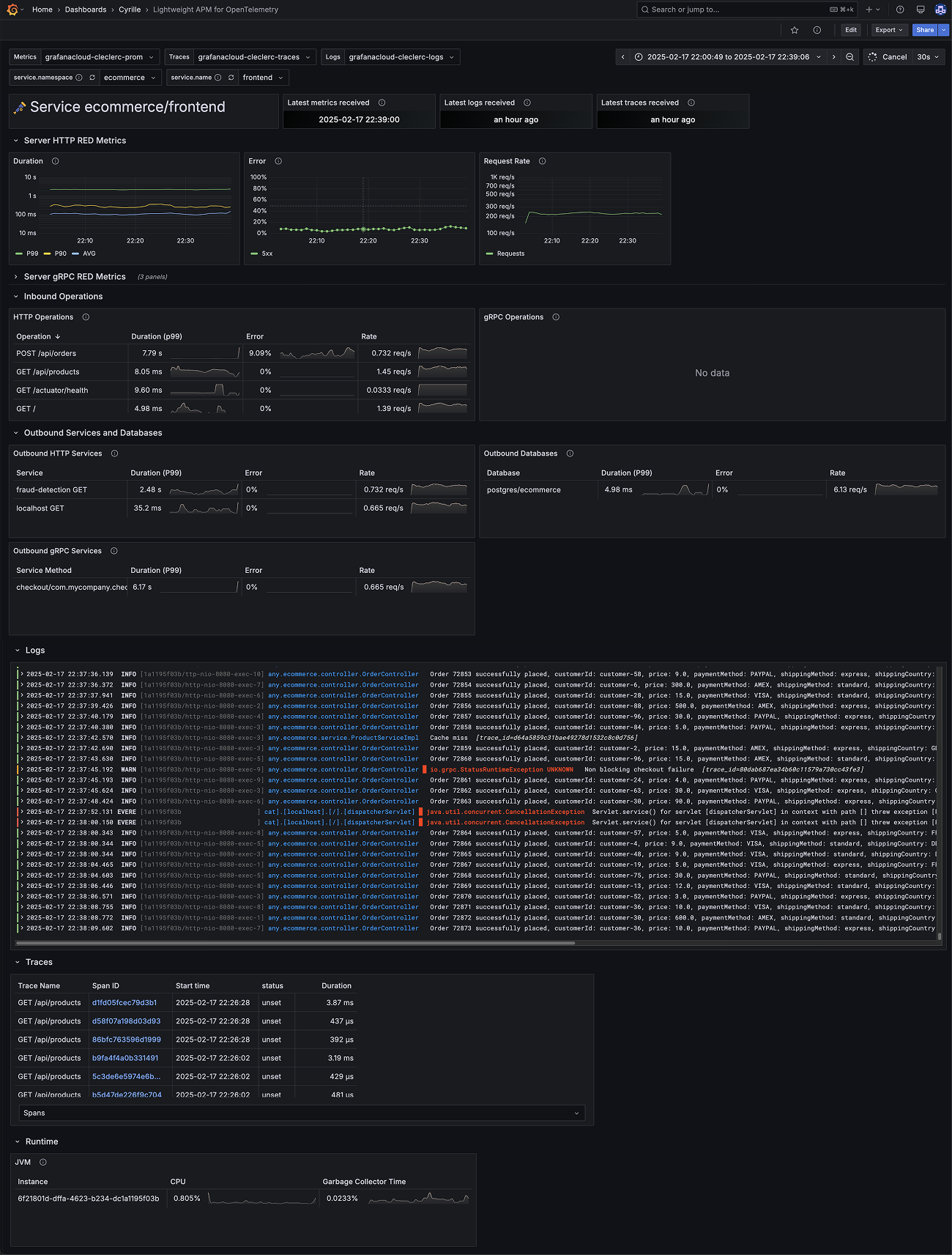Open the 30s refresh interval dropdown
The height and width of the screenshot is (1255, 952).
point(928,57)
